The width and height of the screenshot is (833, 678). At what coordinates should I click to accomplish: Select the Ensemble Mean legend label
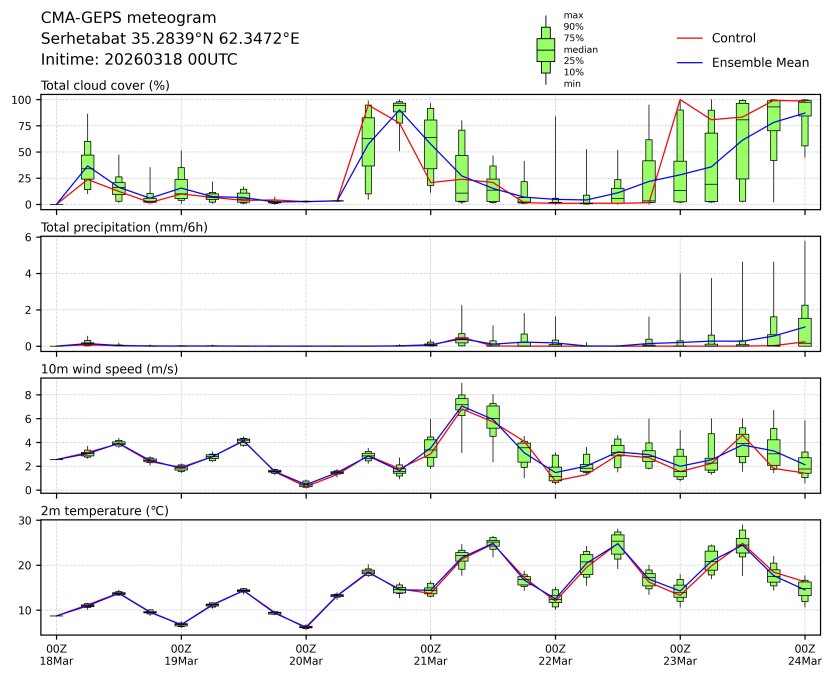coord(760,62)
